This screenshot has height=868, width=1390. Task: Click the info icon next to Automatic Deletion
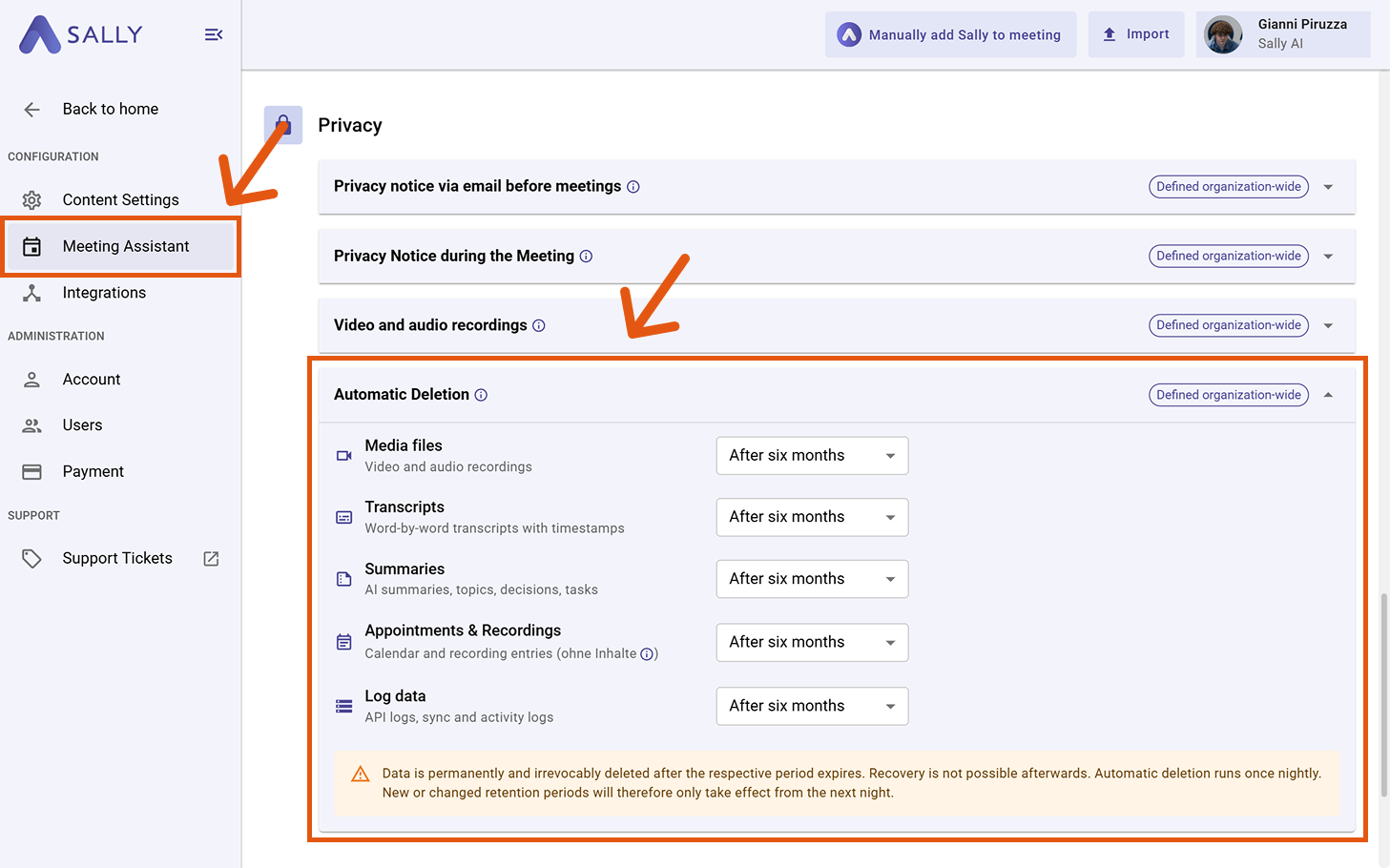coord(482,394)
